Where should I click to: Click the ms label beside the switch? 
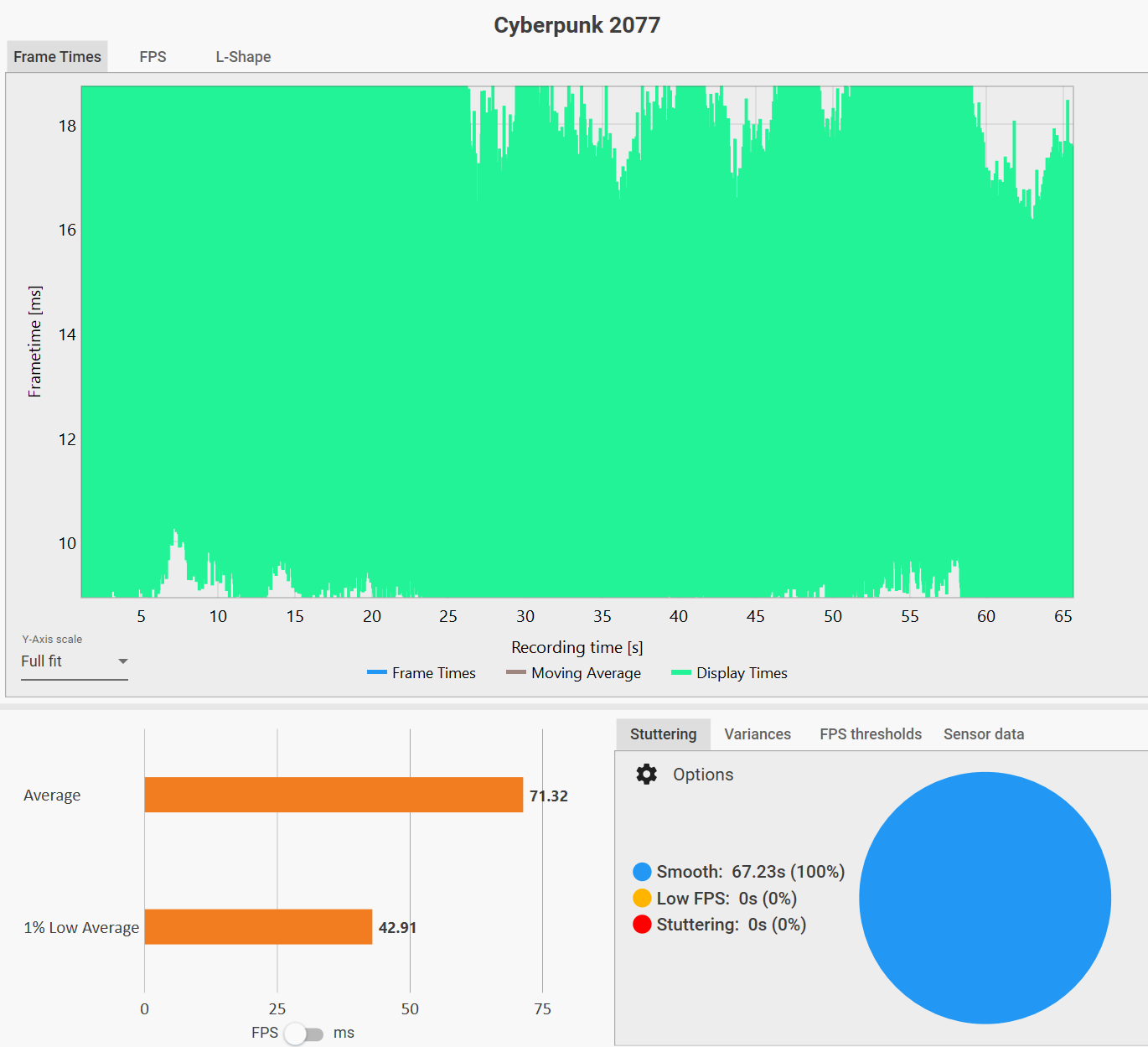(344, 1033)
